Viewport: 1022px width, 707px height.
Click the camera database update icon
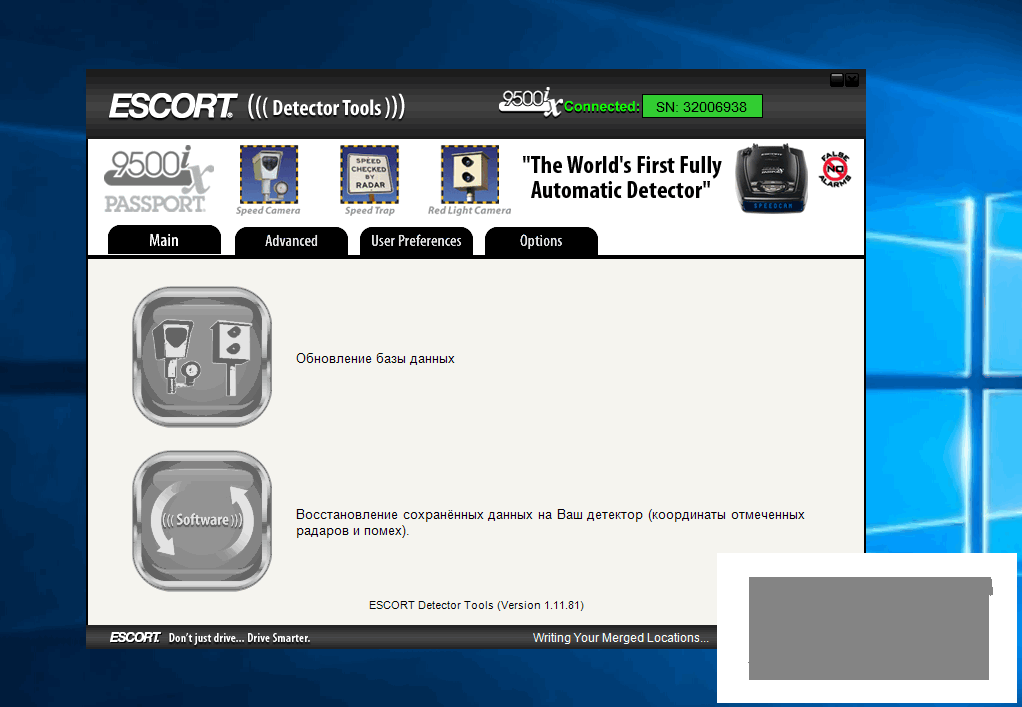pos(202,357)
